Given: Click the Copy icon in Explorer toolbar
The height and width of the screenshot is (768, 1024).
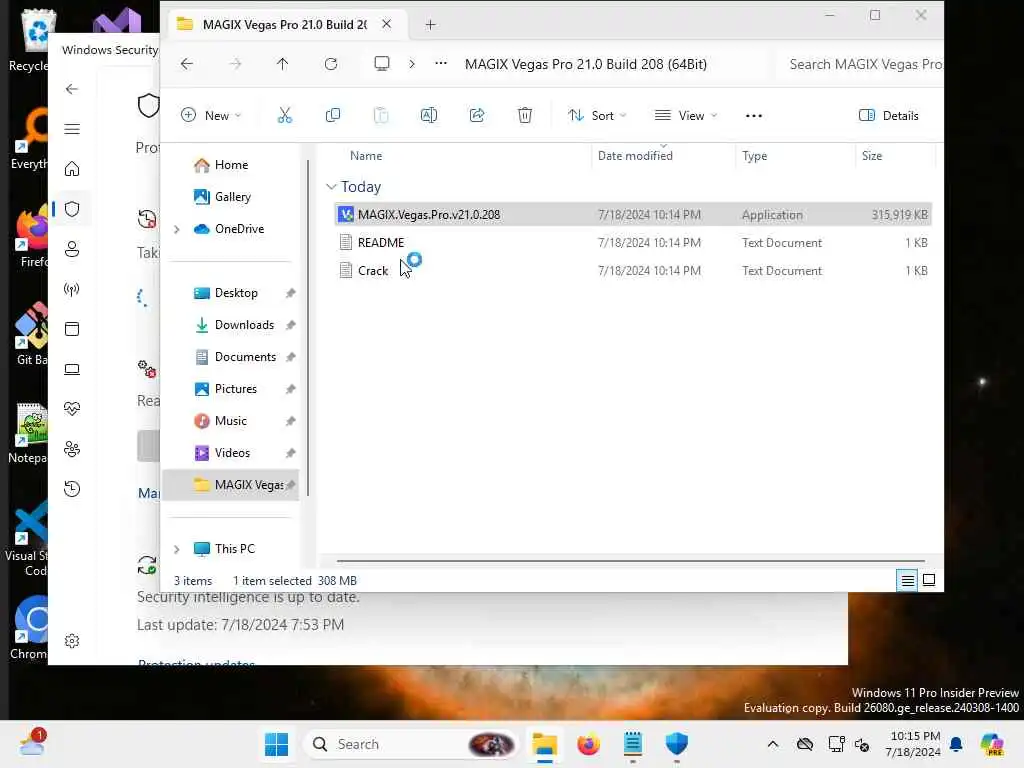Looking at the screenshot, I should 332,116.
